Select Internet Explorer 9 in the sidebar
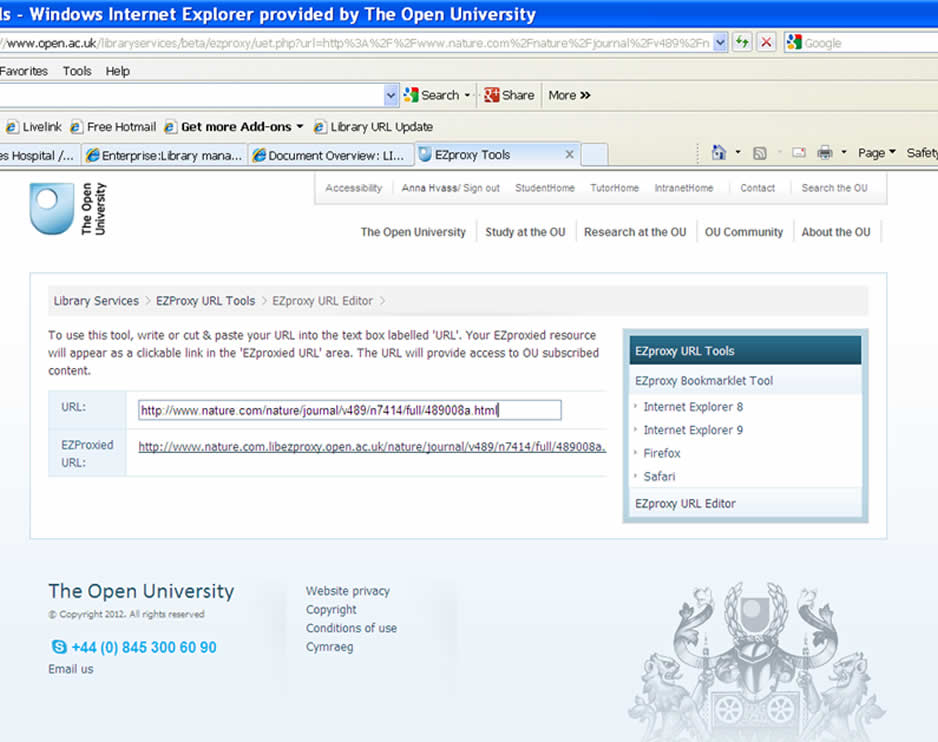This screenshot has width=938, height=742. tap(693, 430)
